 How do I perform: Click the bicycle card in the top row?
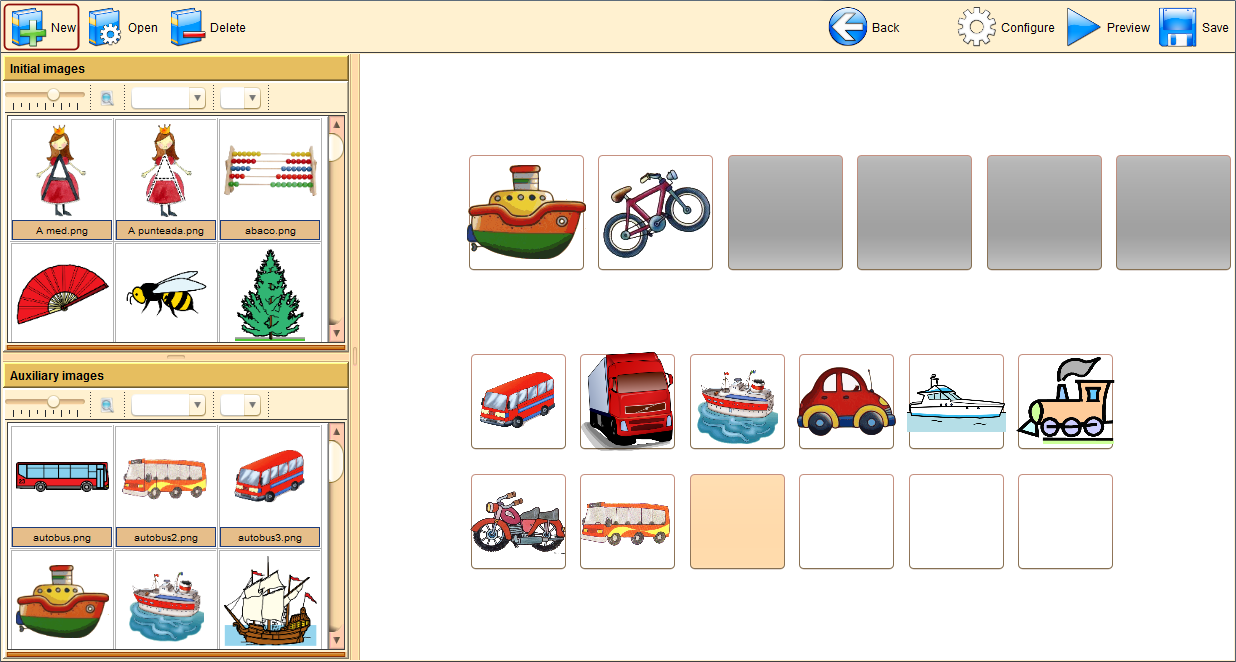655,212
